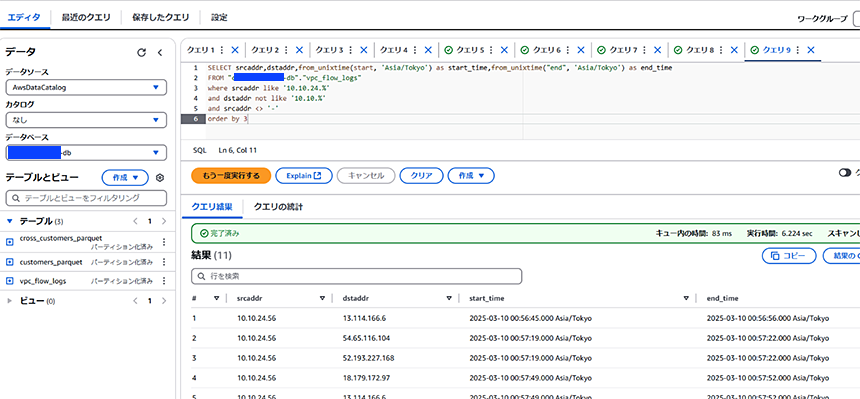The height and width of the screenshot is (399, 860).
Task: Open the kebab menu for cross_customers_parquet
Action: 163,242
